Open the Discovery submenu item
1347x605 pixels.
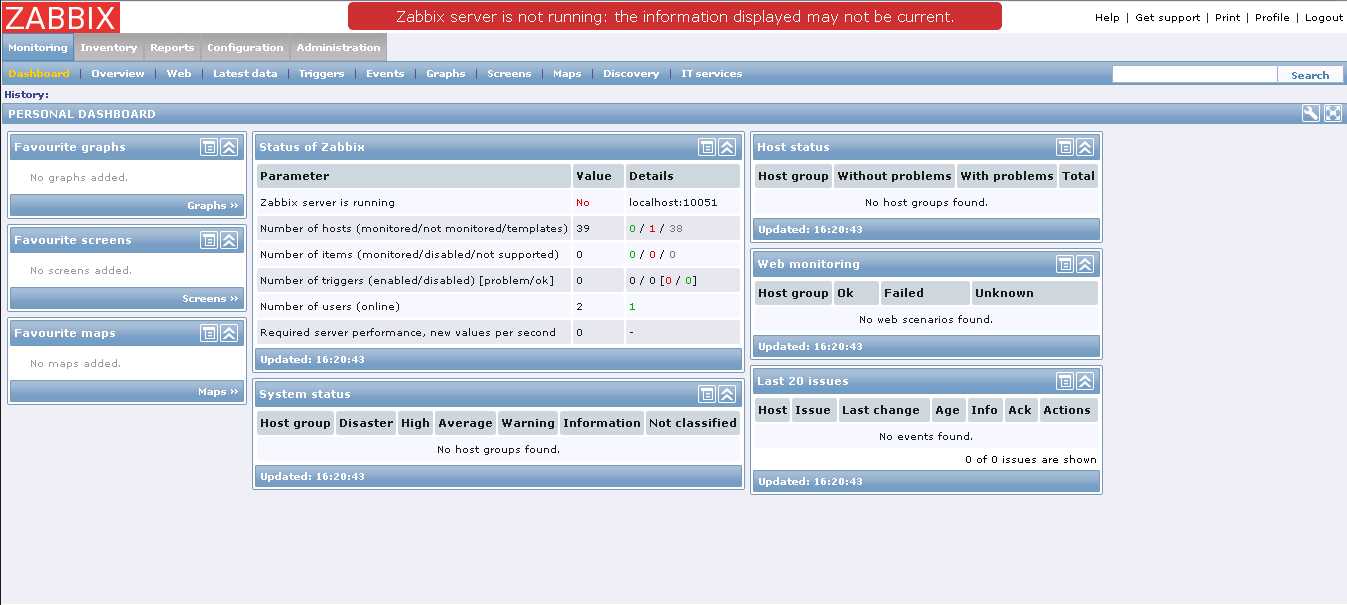631,74
